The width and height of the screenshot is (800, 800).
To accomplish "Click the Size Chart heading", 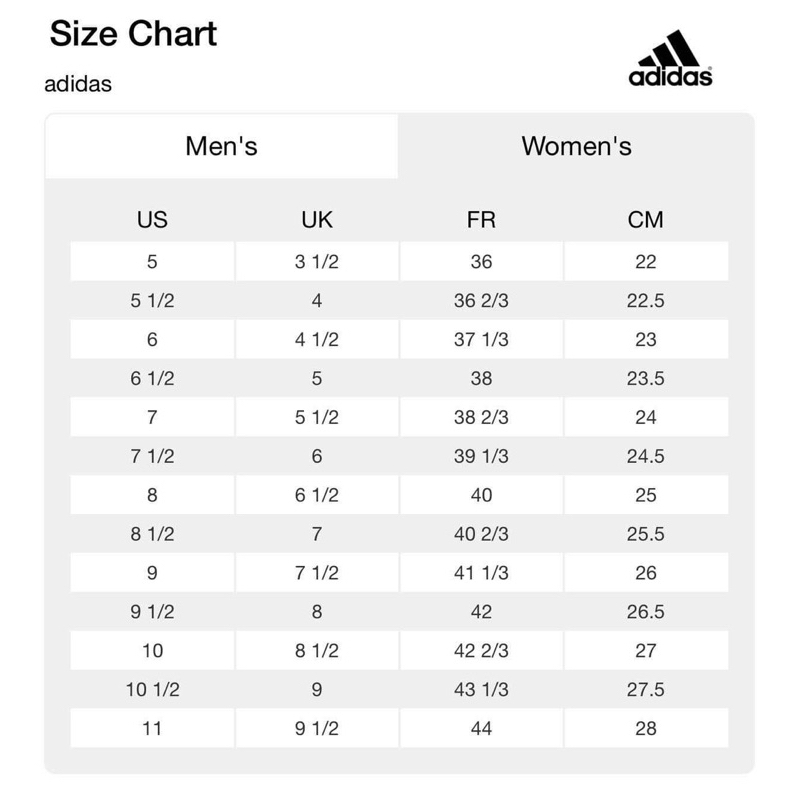I will tap(133, 34).
